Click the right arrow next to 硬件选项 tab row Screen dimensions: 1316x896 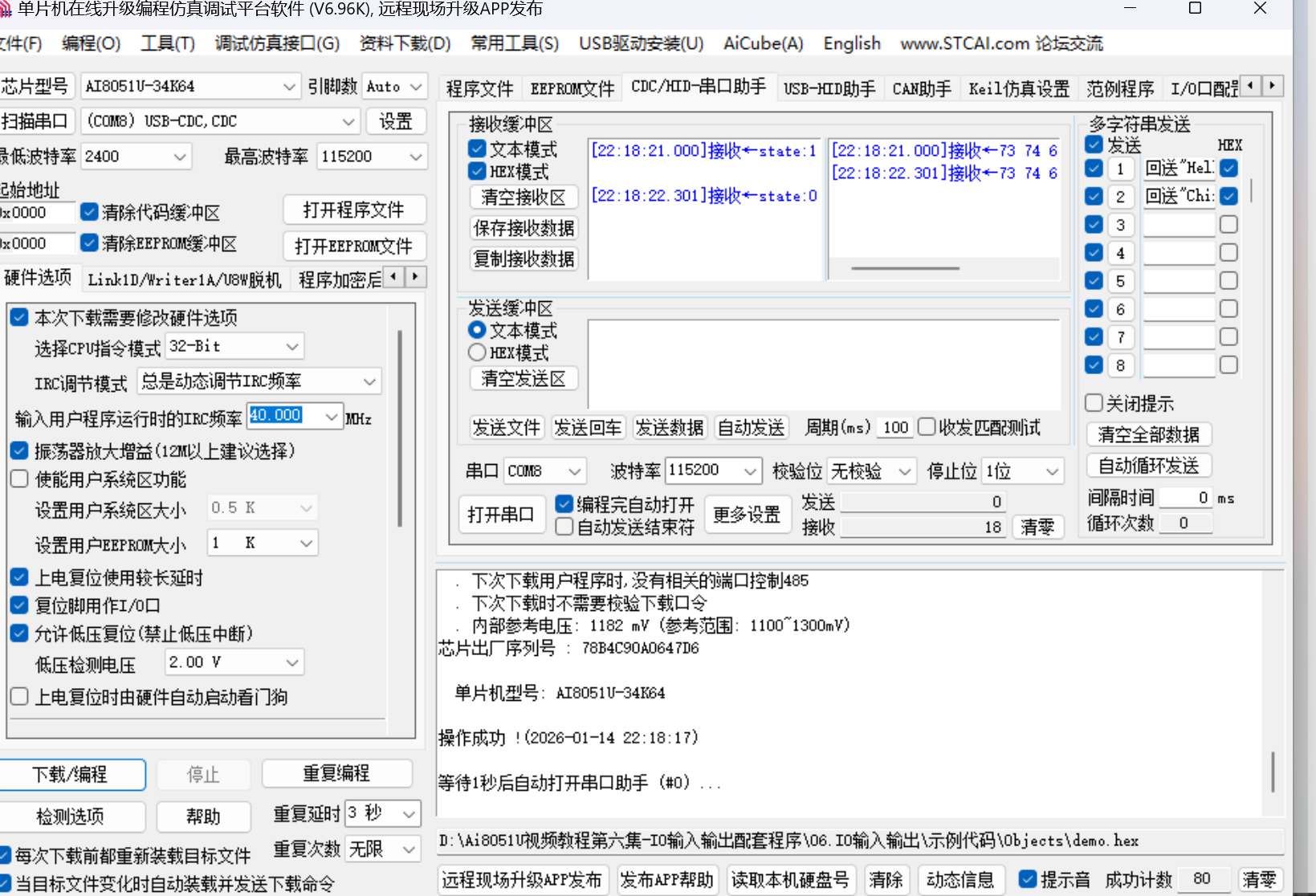click(415, 277)
